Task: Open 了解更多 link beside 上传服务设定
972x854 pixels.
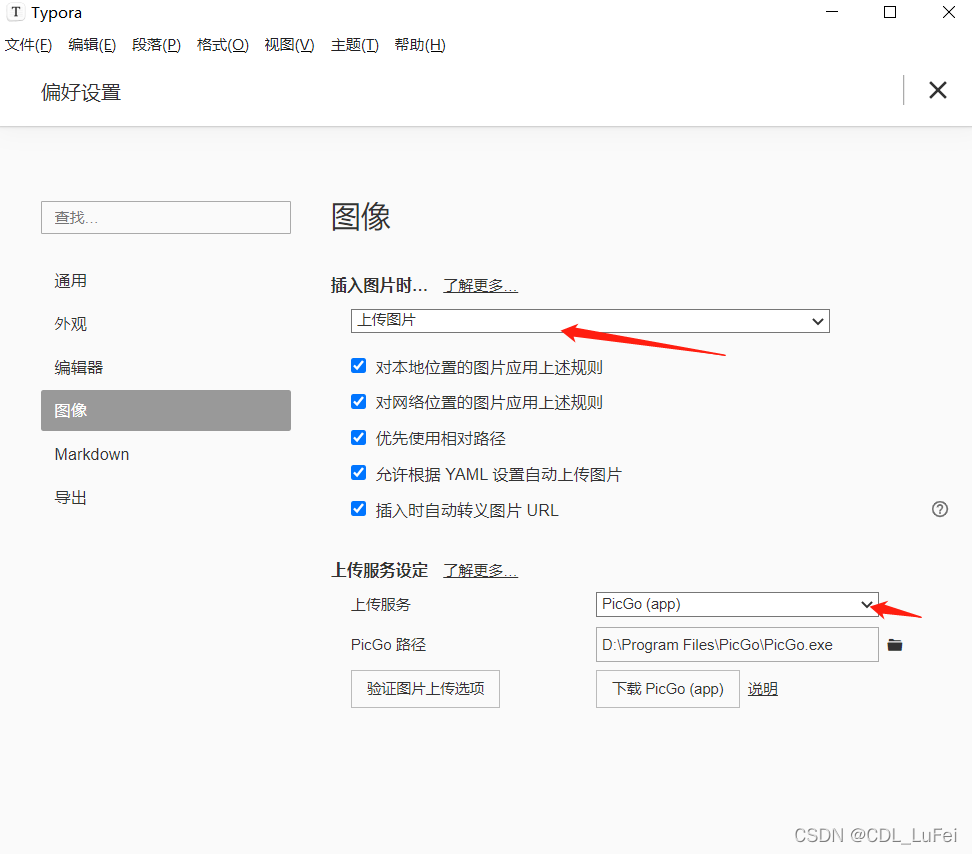Action: (x=480, y=570)
